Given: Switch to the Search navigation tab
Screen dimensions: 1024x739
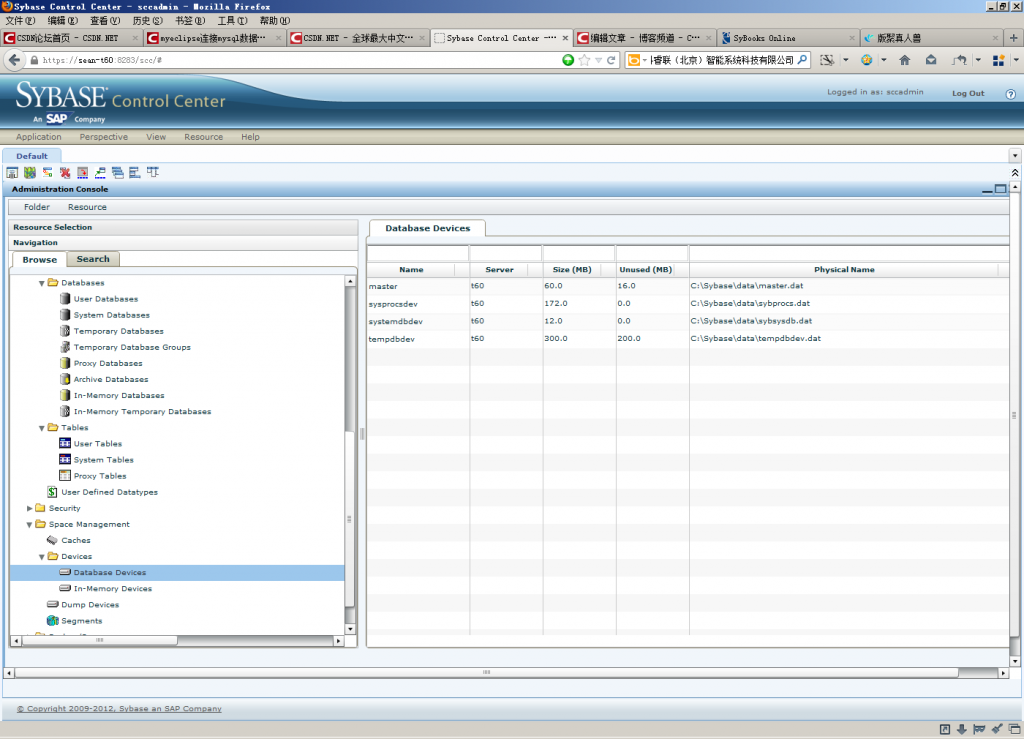Looking at the screenshot, I should (x=93, y=259).
